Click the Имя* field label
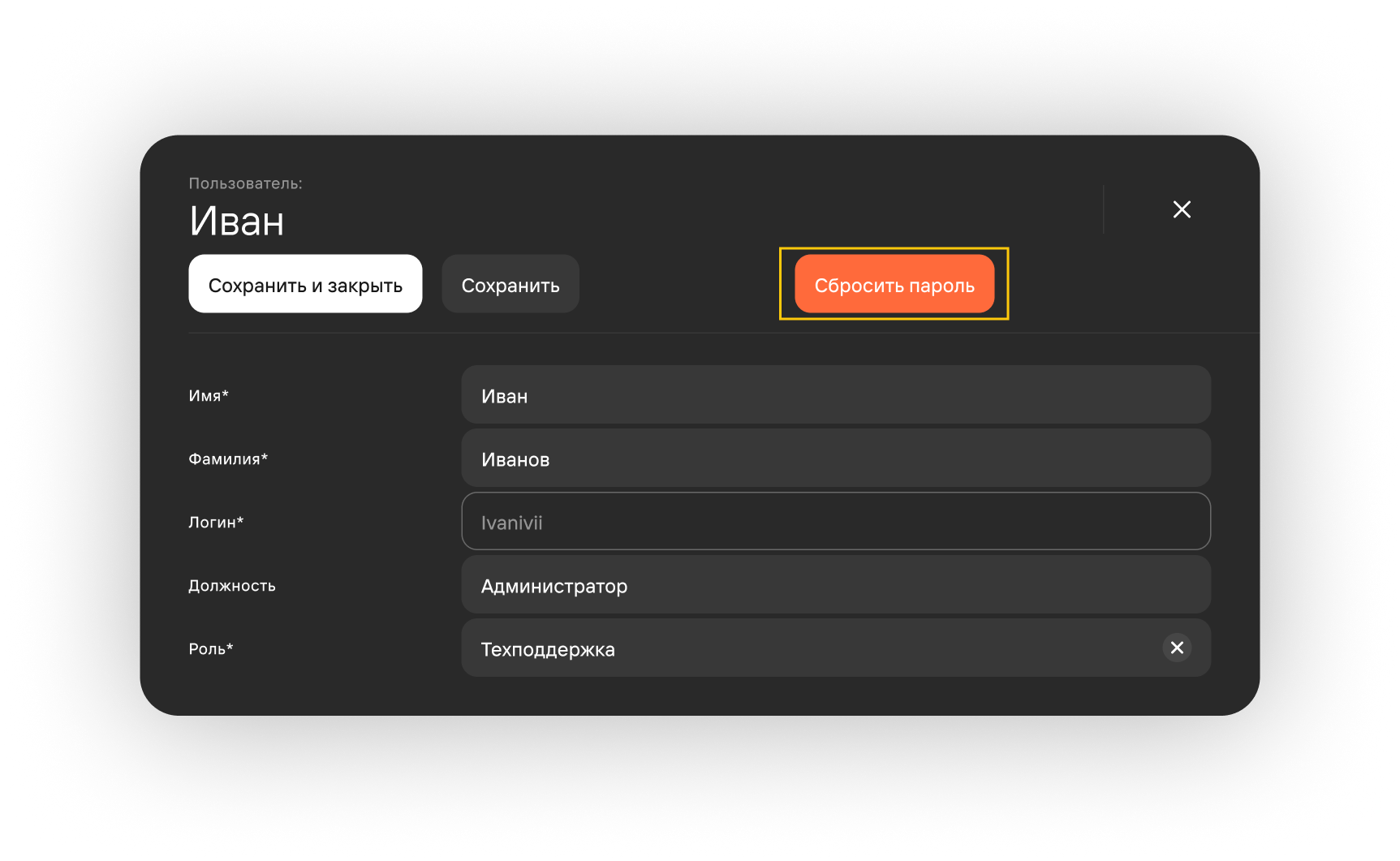Screen dimensions: 1400x861 point(209,396)
